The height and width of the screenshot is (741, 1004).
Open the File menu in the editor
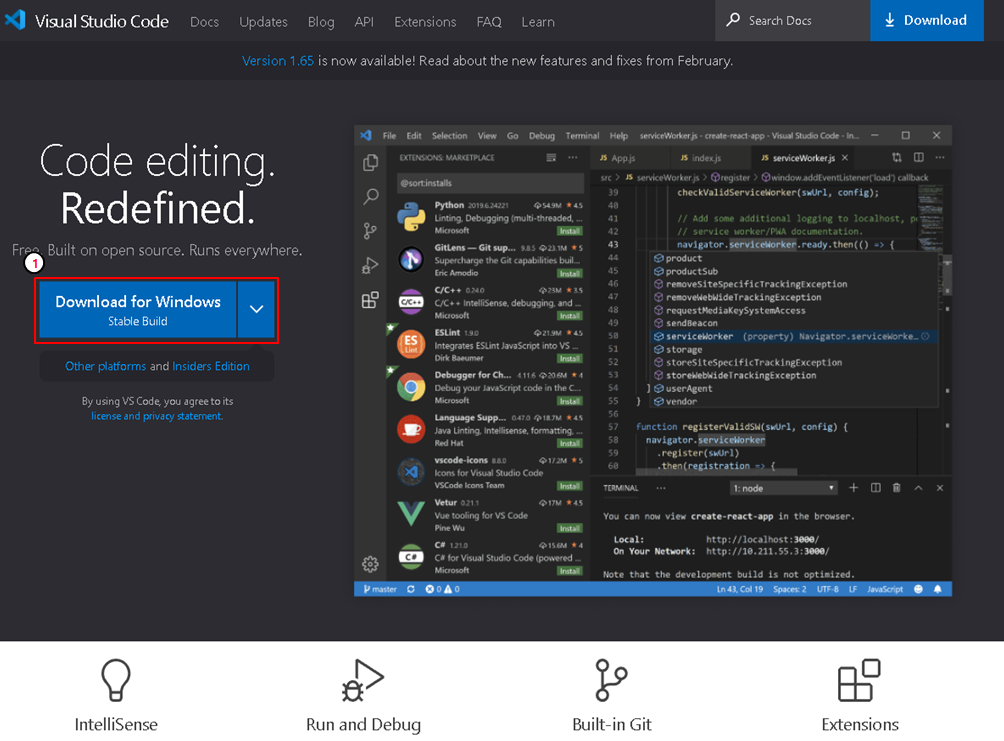(x=389, y=136)
